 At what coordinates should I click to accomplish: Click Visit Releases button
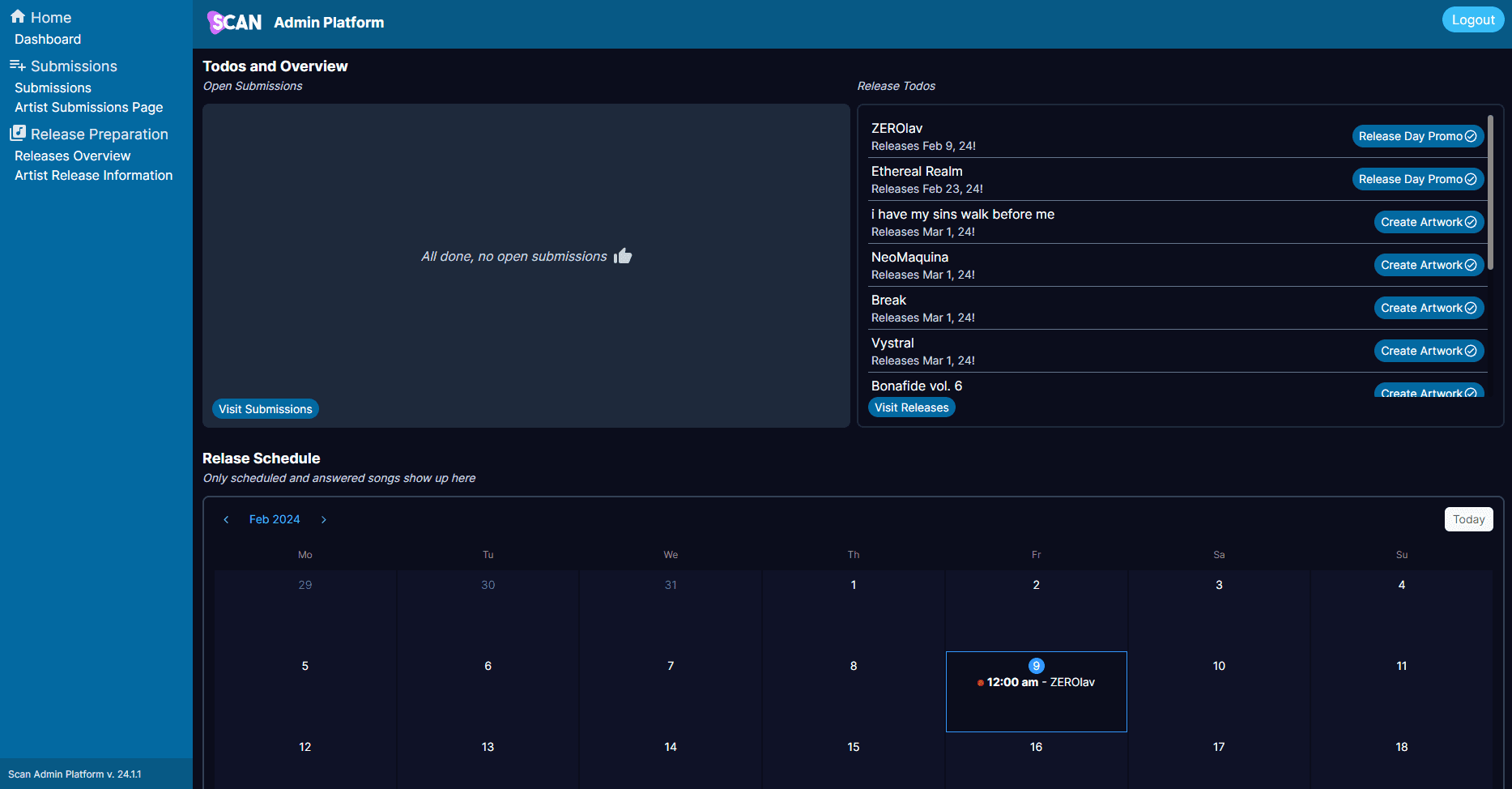911,407
